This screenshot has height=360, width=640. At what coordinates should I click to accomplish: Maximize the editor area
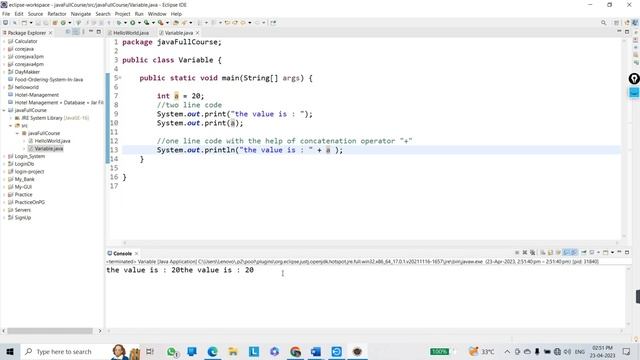click(x=627, y=32)
